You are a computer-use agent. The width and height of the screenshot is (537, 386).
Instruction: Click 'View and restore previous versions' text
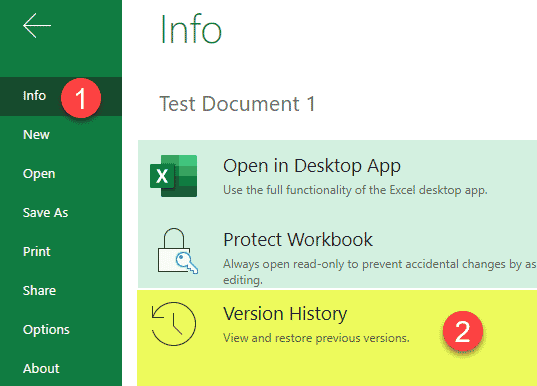point(316,338)
